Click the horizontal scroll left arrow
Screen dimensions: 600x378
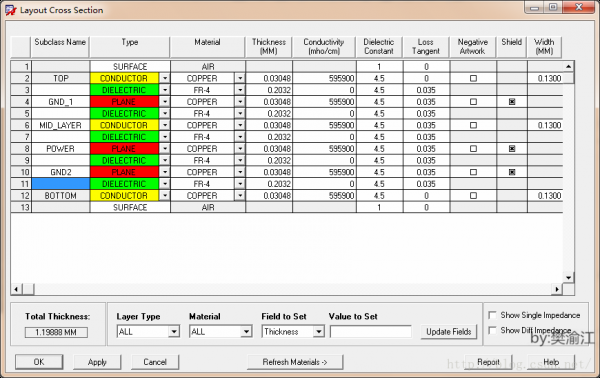click(16, 289)
